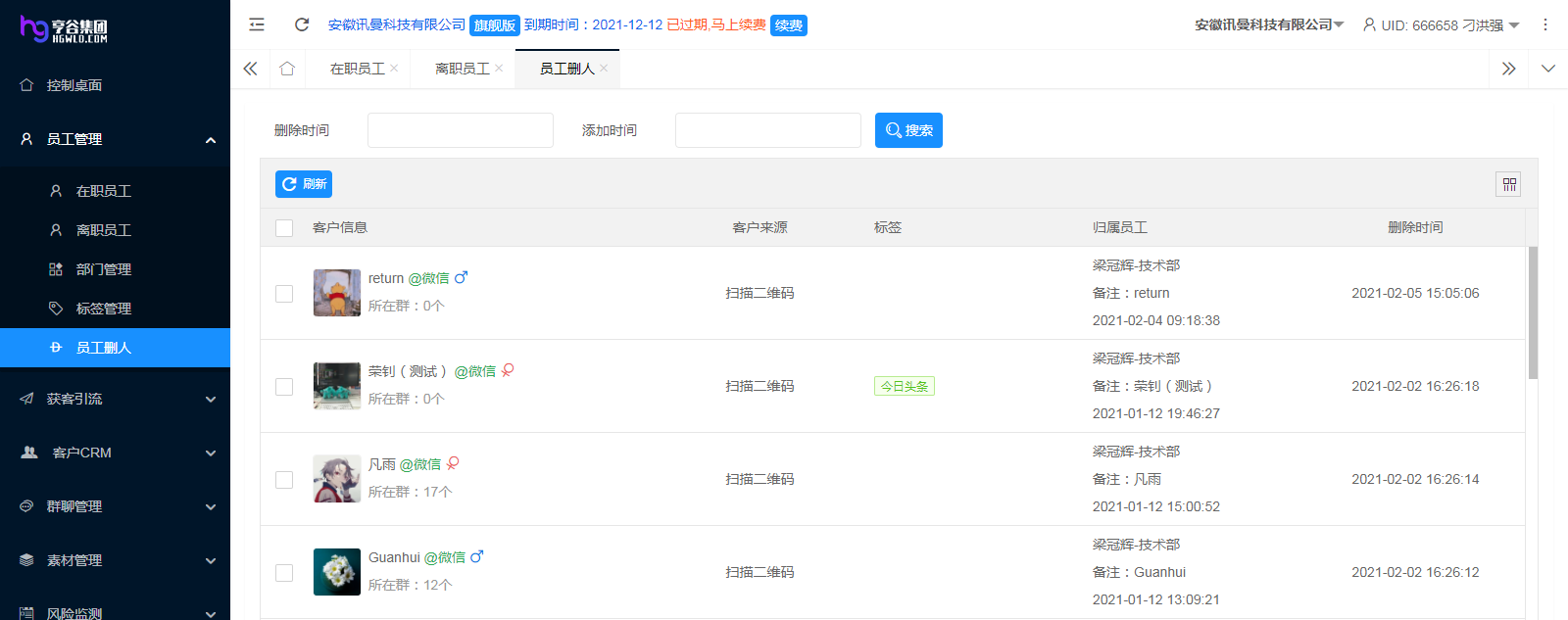Collapse the sidebar with the hamburger icon

pos(257,24)
